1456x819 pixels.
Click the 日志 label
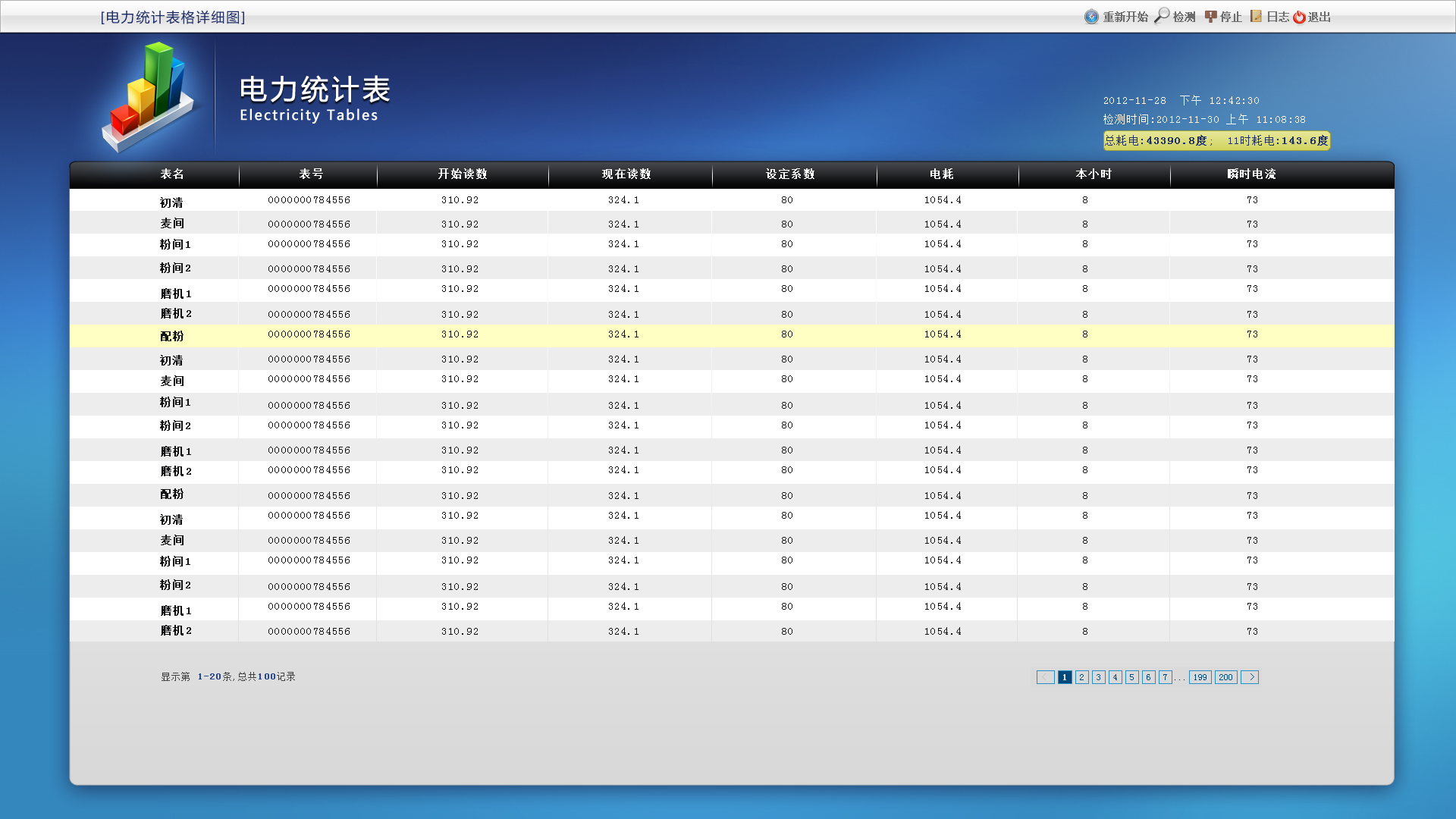click(1278, 17)
